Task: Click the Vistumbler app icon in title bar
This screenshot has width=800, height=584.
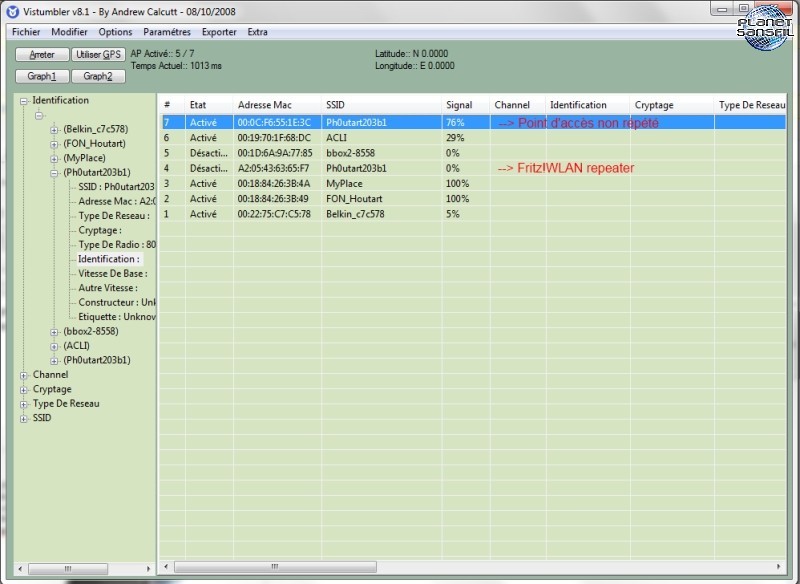Action: coord(13,11)
